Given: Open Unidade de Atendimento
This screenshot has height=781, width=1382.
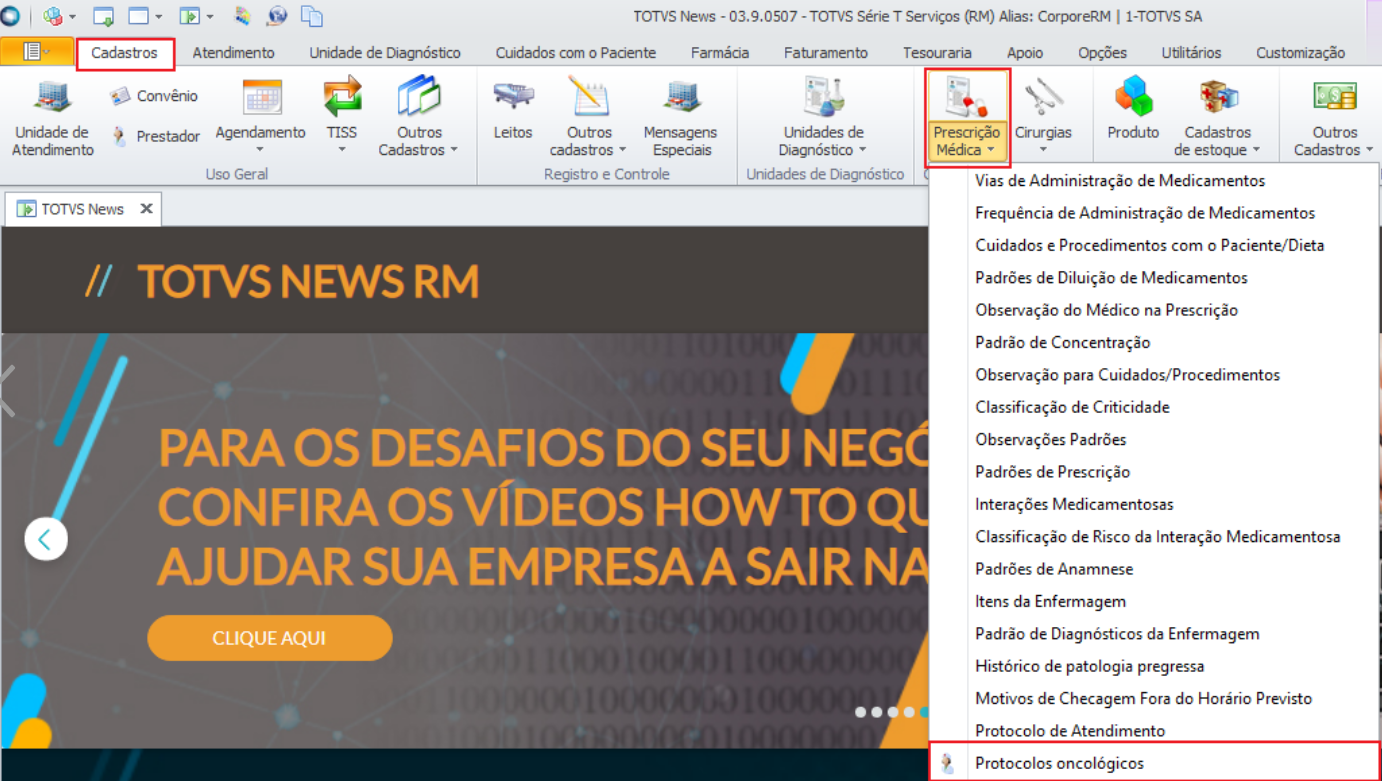Looking at the screenshot, I should click(x=53, y=120).
